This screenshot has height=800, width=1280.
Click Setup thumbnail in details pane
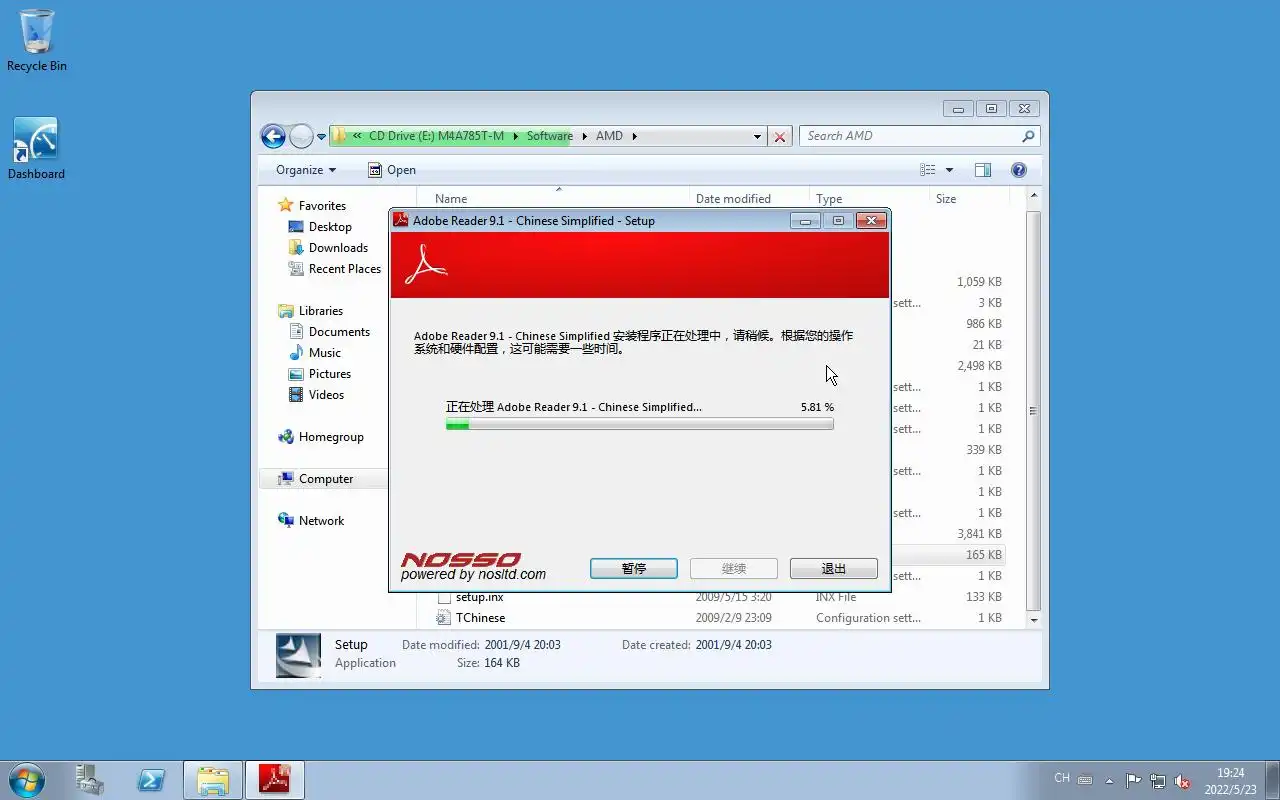(x=298, y=656)
